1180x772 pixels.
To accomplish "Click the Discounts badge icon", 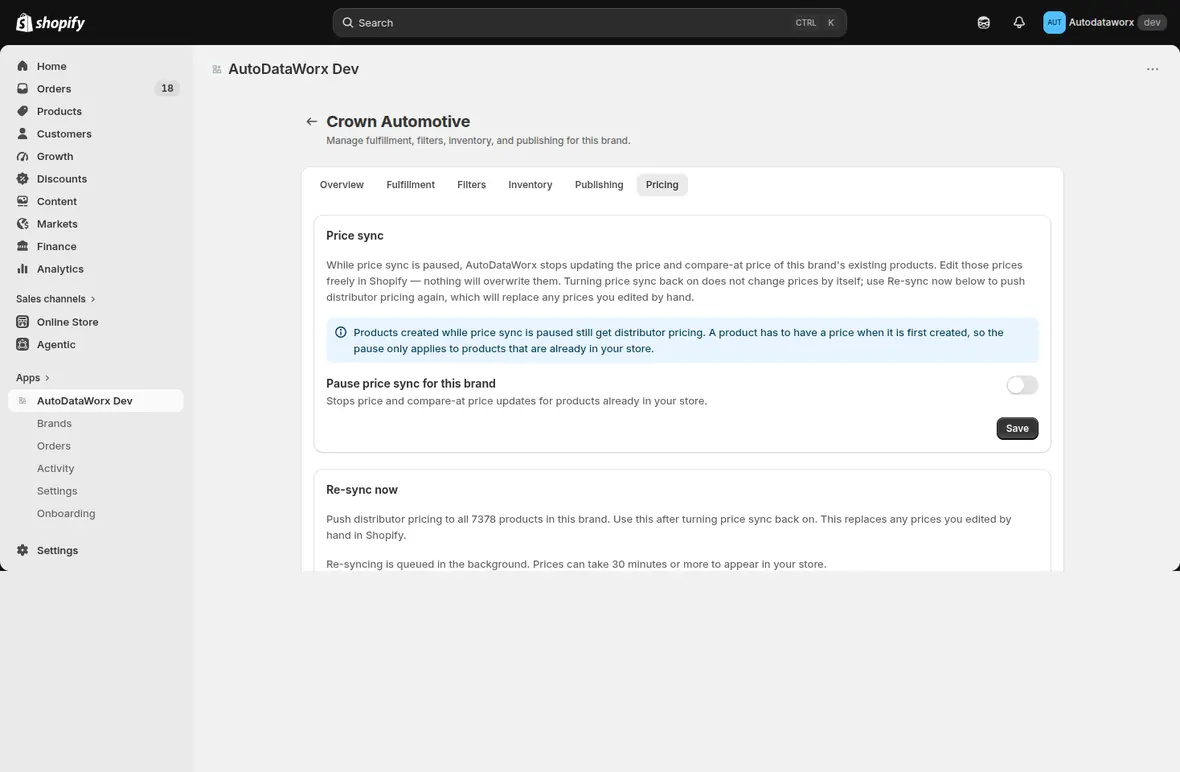I will click(23, 179).
